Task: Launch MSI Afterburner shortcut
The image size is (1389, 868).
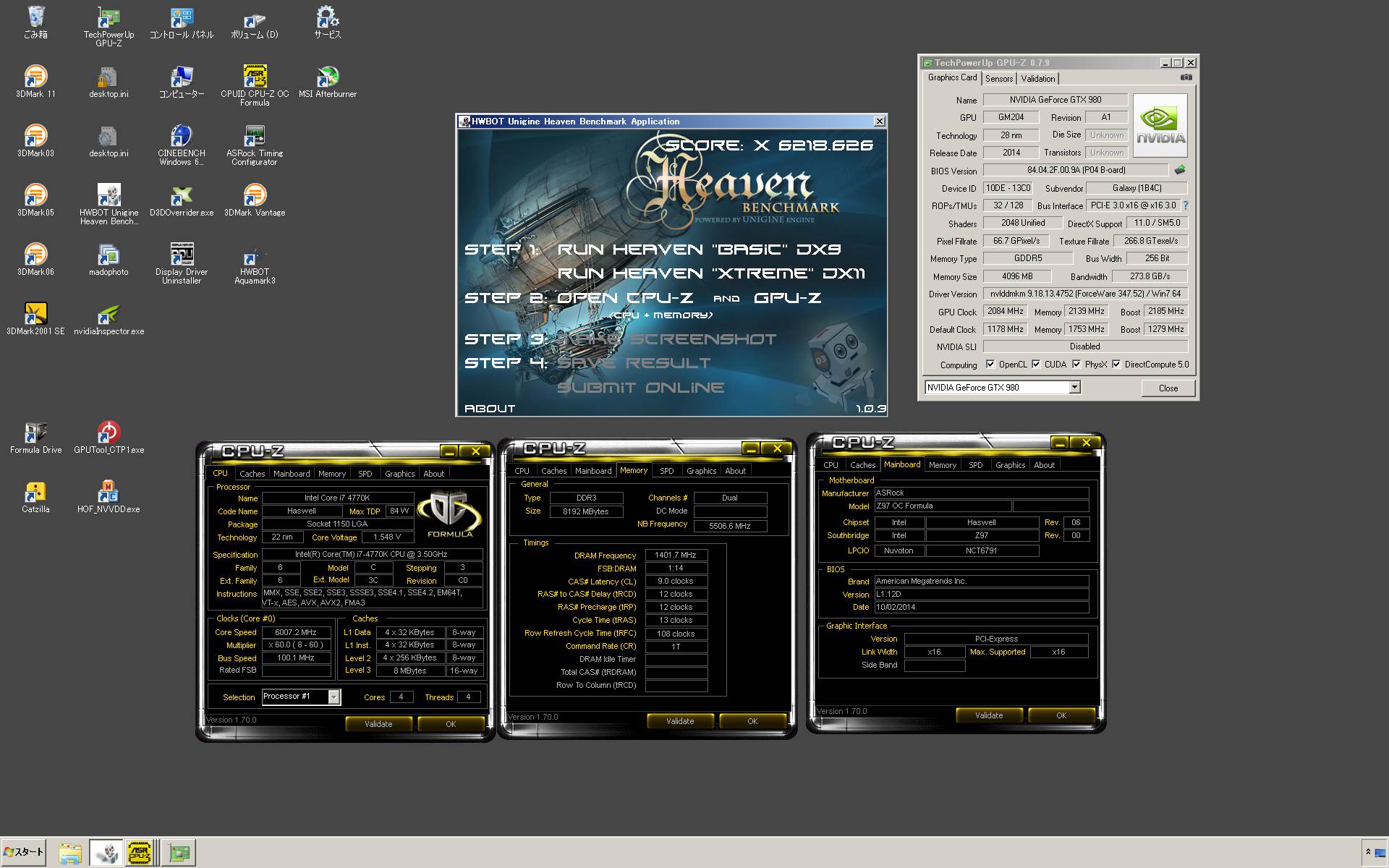Action: point(328,81)
